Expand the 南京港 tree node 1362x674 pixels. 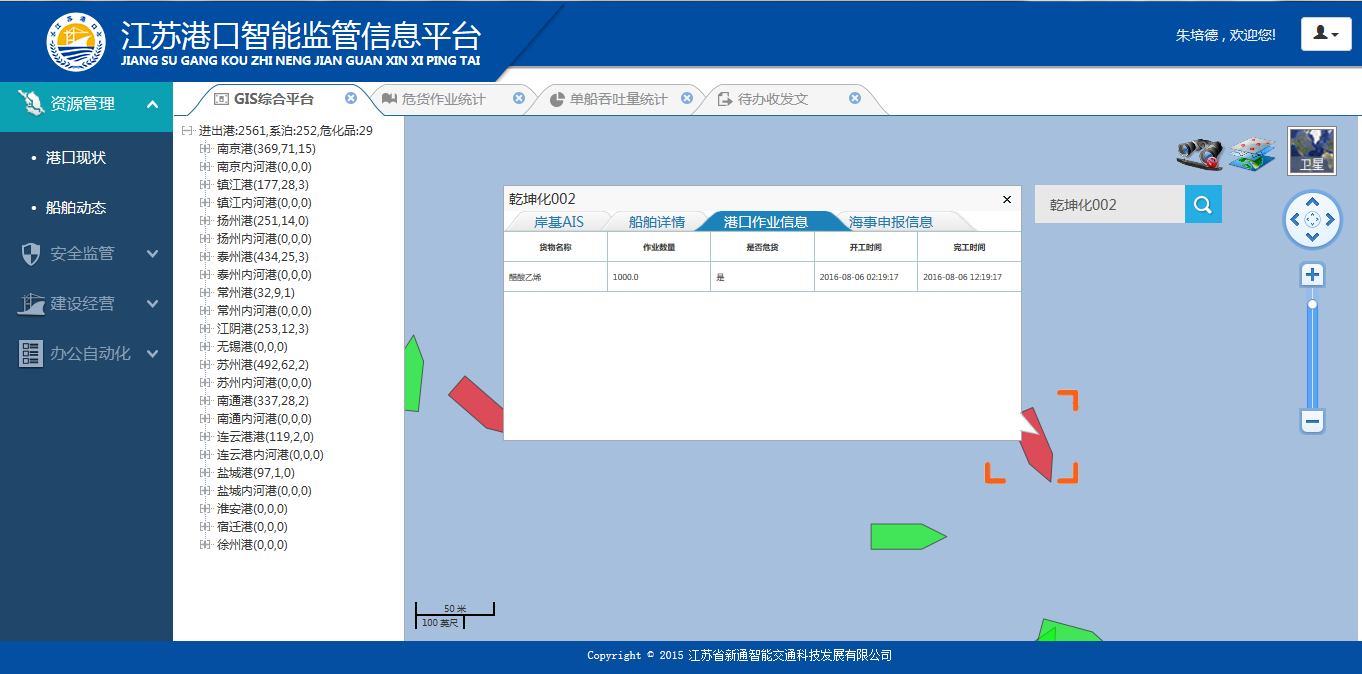pos(206,149)
